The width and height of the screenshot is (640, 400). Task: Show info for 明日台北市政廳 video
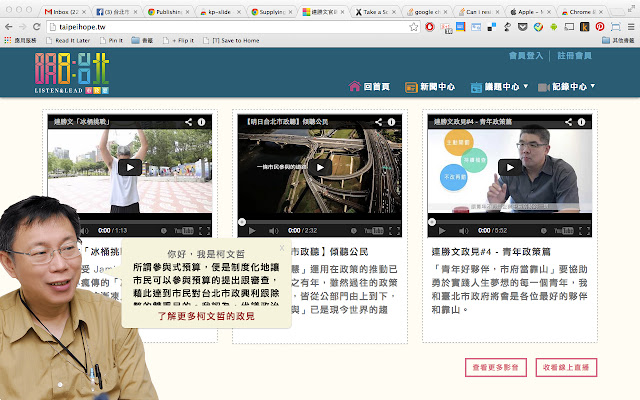[391, 122]
